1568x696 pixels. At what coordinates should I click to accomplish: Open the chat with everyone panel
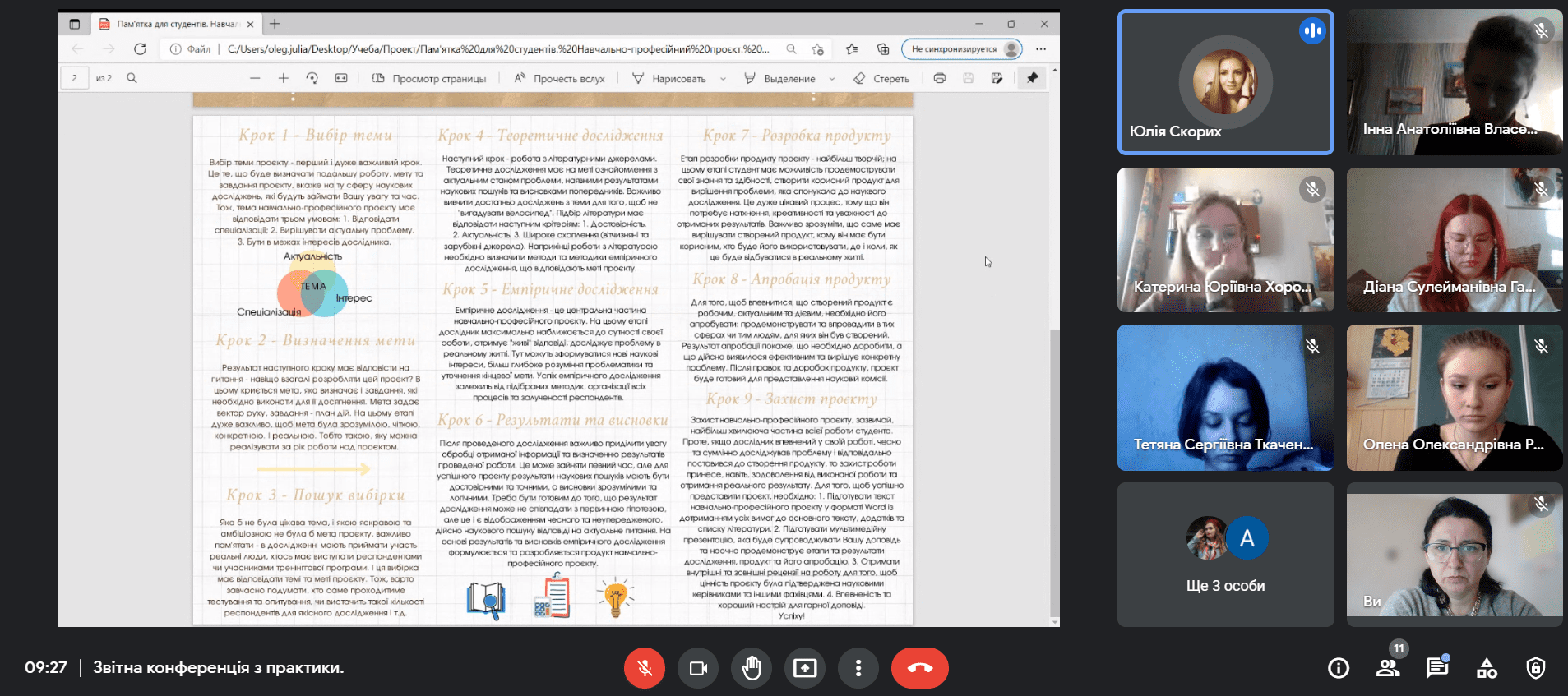pos(1437,668)
